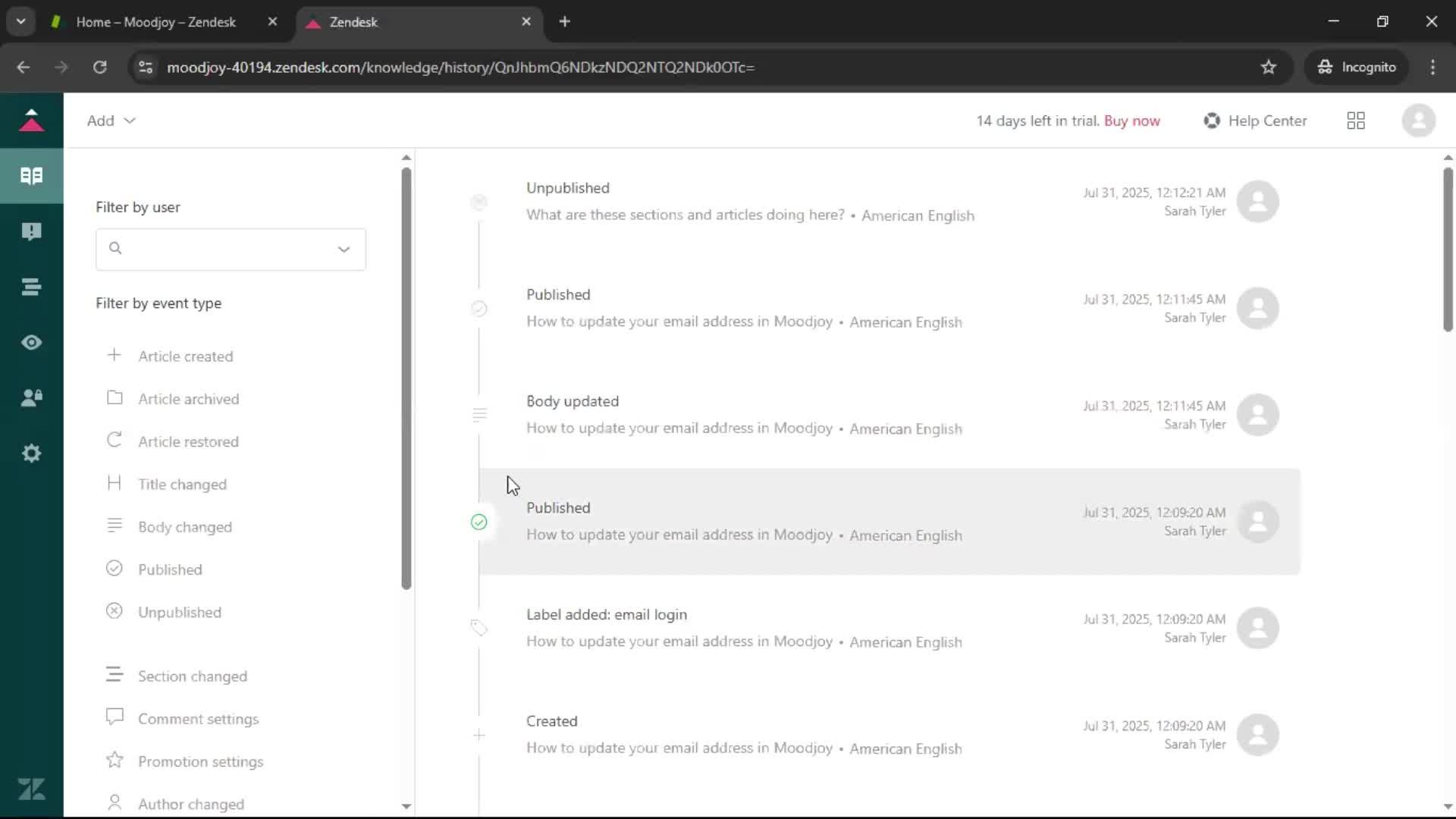
Task: Select Jul 31, 2025, 12:12:21 AM timestamp
Action: pos(1153,193)
